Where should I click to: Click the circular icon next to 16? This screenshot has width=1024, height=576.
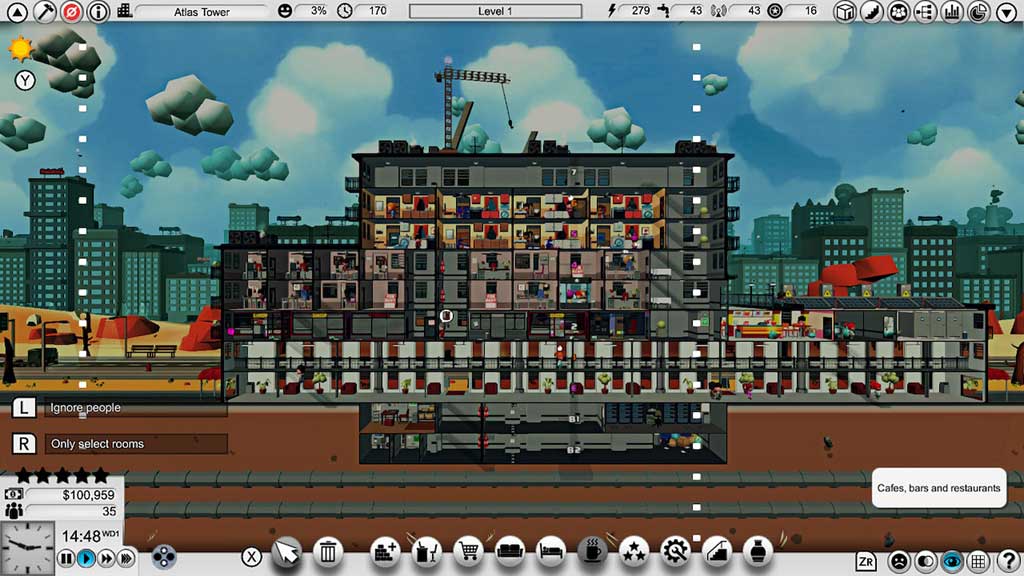[x=775, y=11]
